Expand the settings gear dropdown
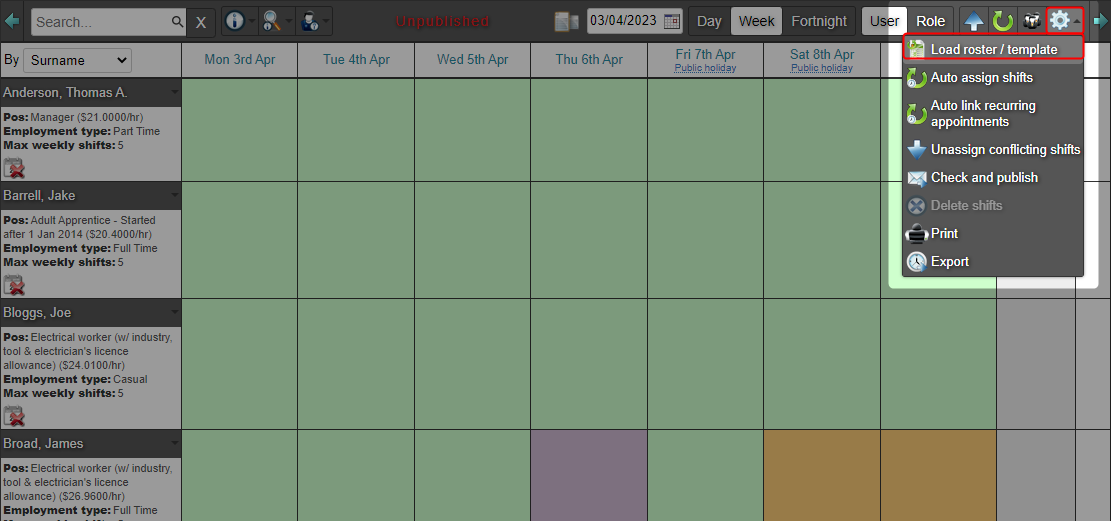The height and width of the screenshot is (521, 1111). tap(1063, 21)
